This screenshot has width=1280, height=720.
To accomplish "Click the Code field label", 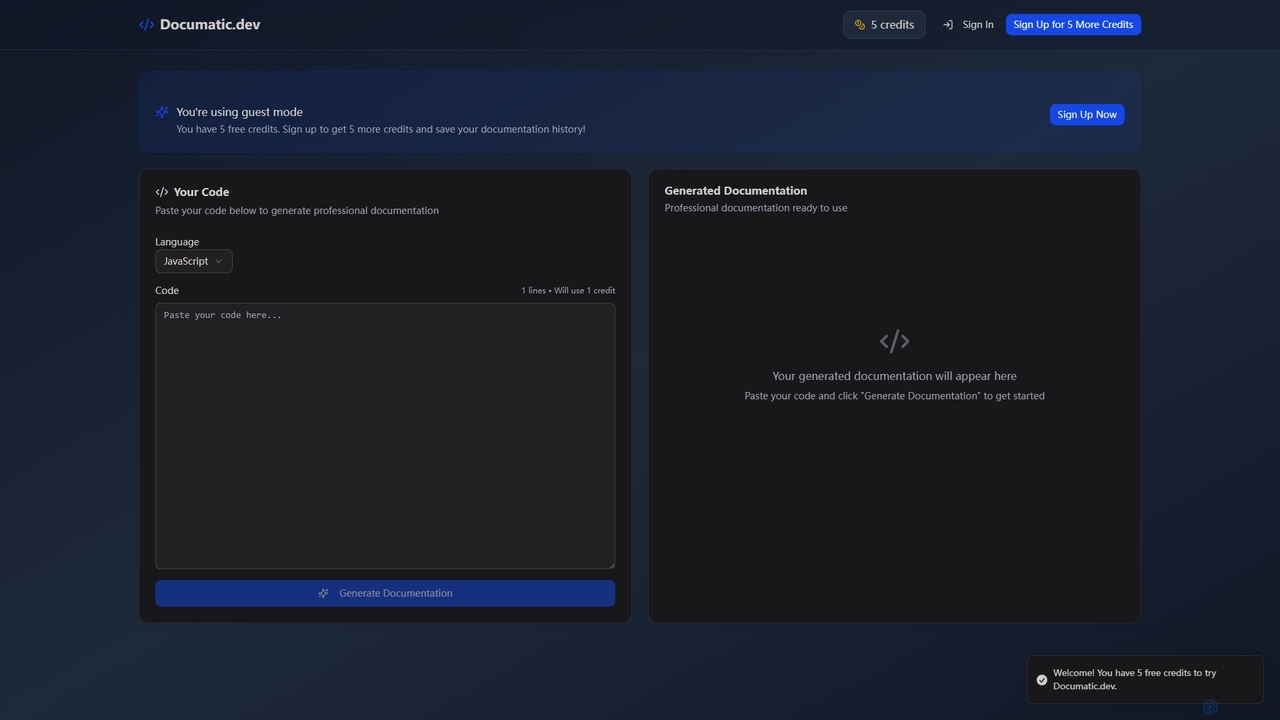I will (167, 291).
